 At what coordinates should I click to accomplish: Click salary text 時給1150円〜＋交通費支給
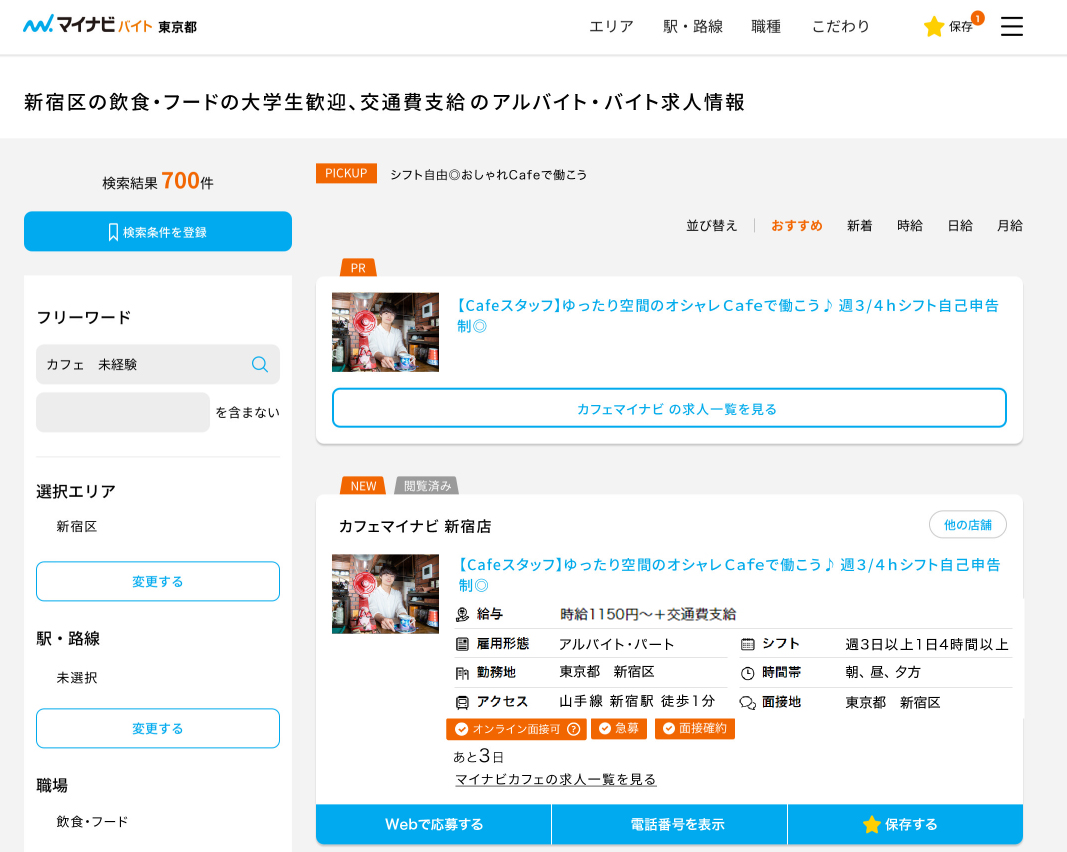[648, 614]
